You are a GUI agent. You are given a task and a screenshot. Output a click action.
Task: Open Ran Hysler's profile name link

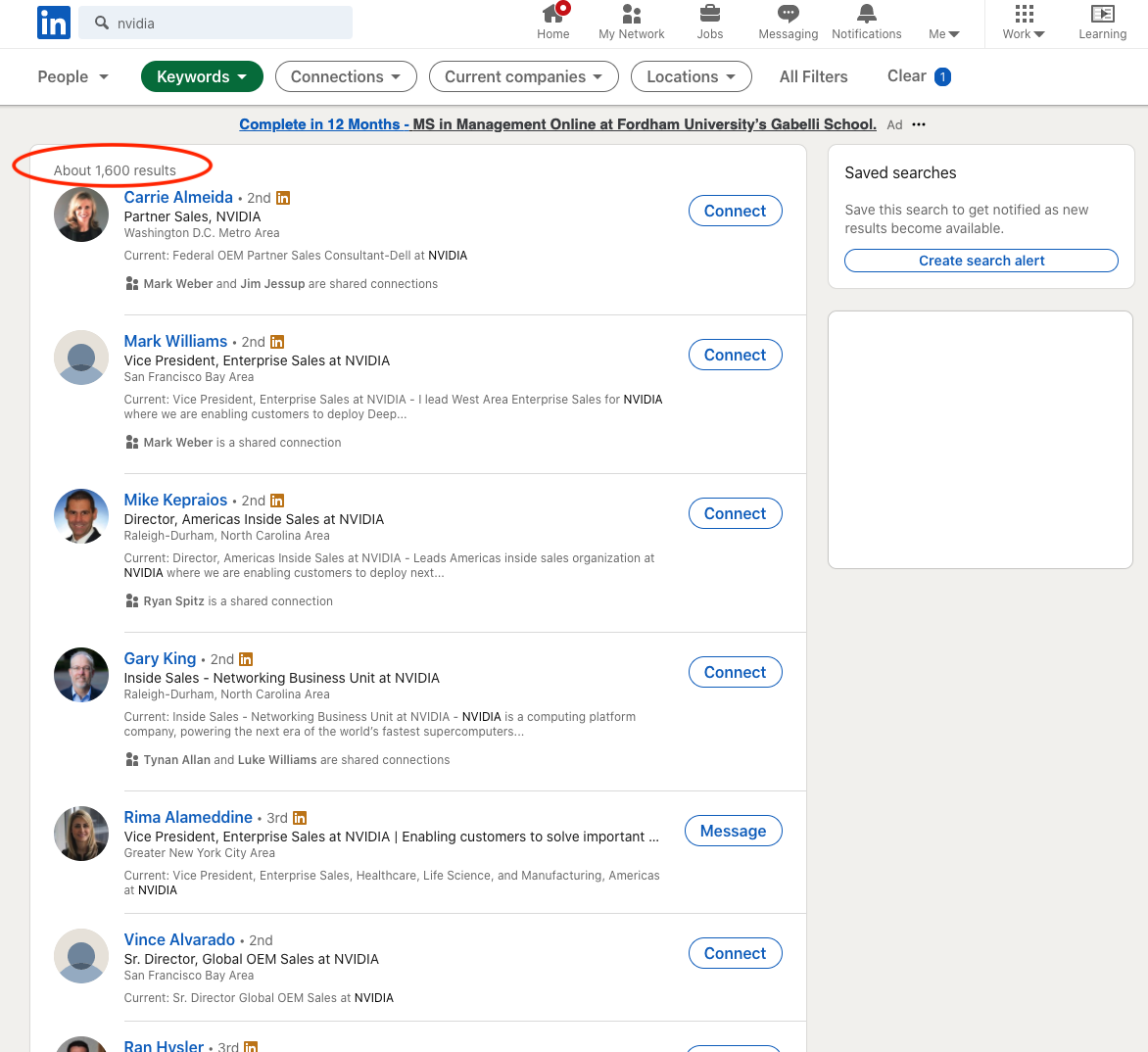coord(164,1046)
